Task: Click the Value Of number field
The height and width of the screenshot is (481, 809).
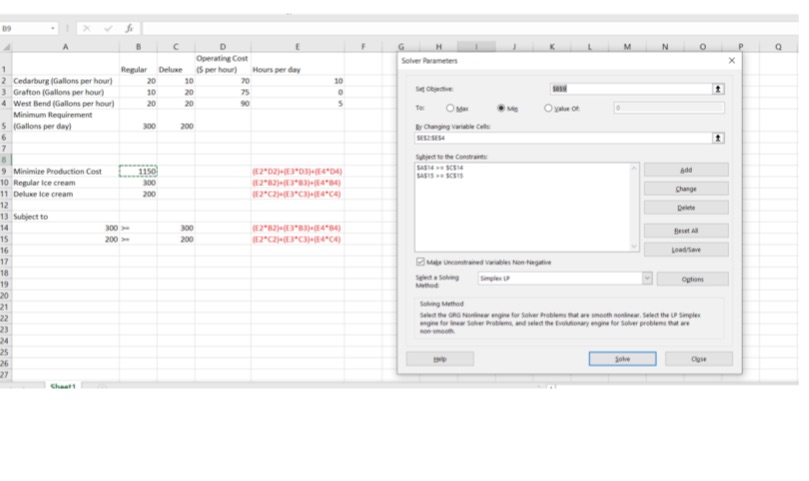Action: (x=669, y=108)
